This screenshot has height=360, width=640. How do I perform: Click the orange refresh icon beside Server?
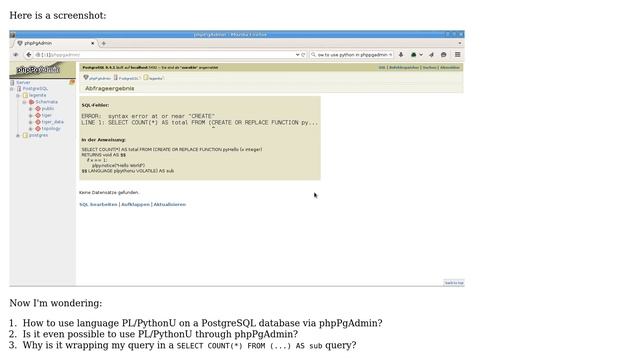click(x=72, y=82)
